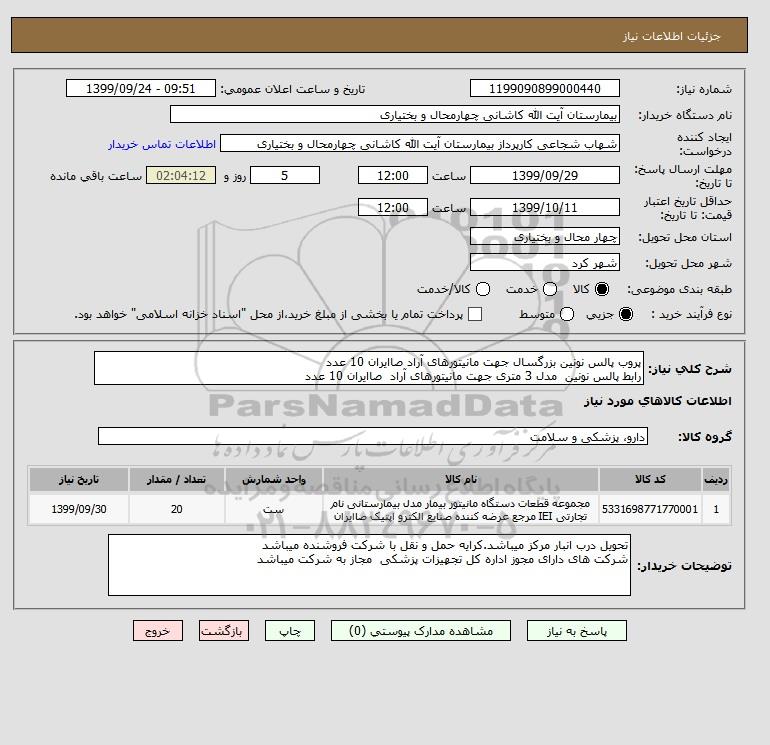The image size is (770, 745).
Task: Open the اطلاعات تماس خریدار link
Action: pyautogui.click(x=162, y=144)
